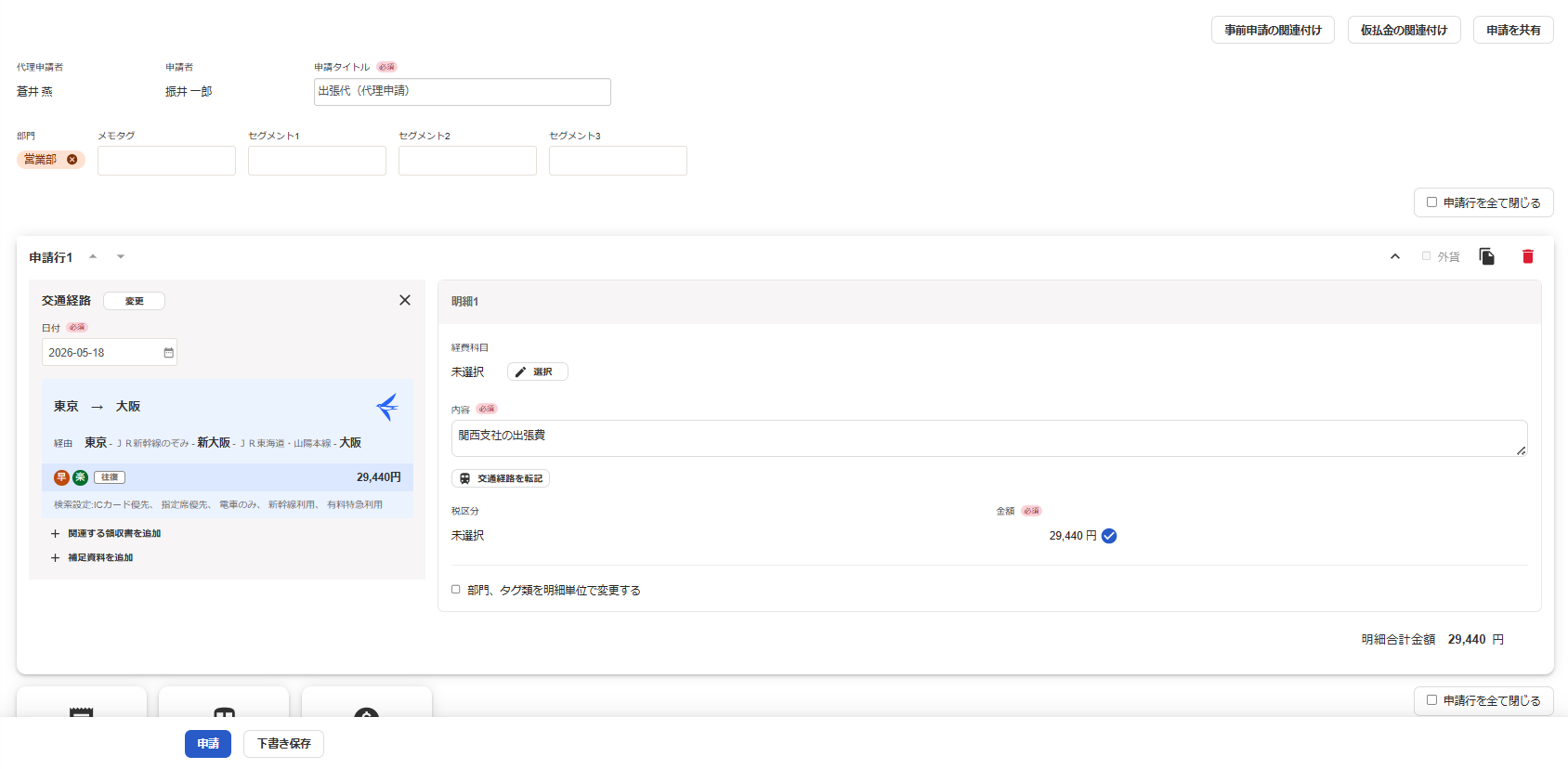Move 申請行1 up with the up arrow
The width and height of the screenshot is (1568, 769).
click(x=93, y=257)
